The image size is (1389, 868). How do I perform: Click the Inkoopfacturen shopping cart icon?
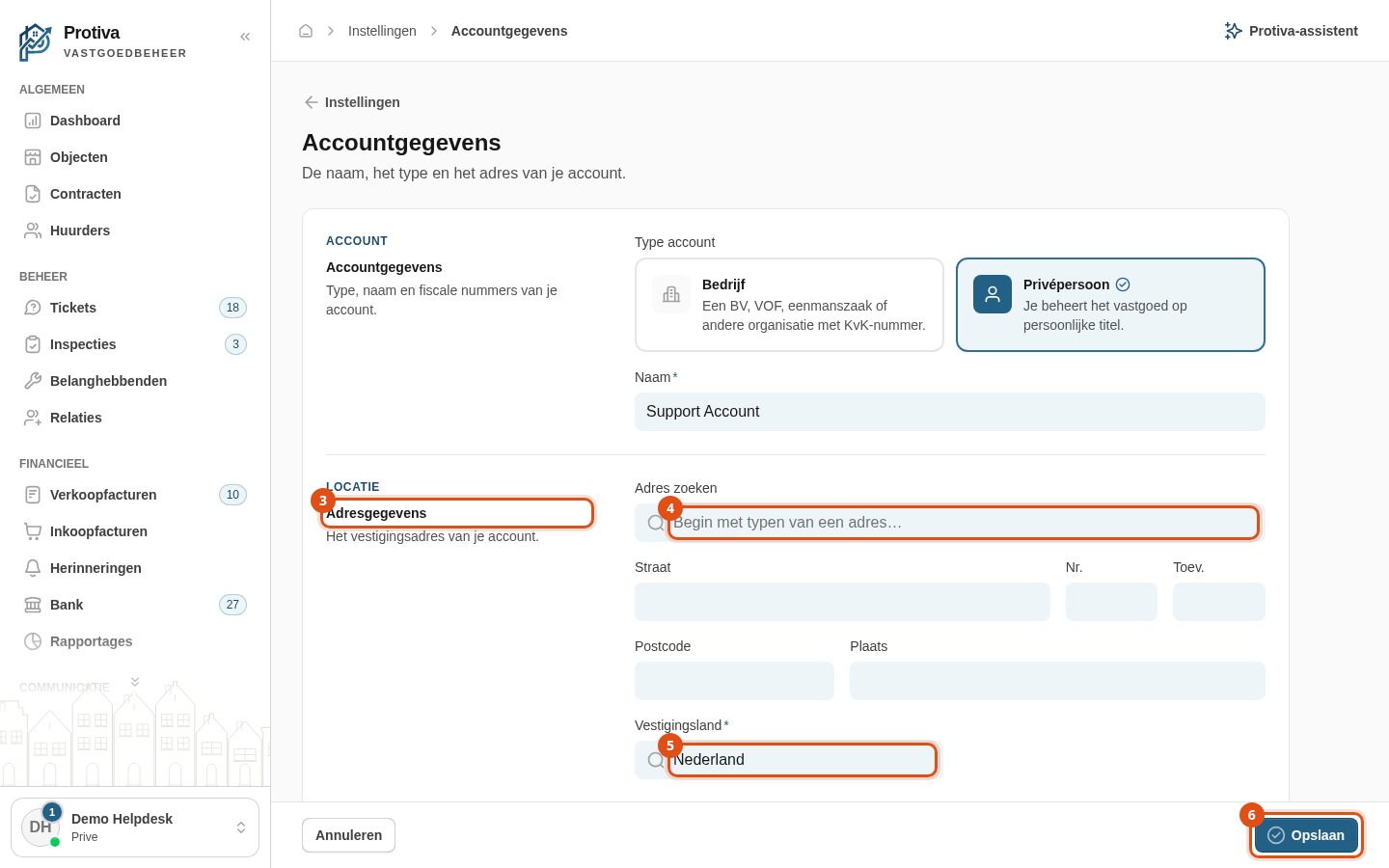[33, 531]
